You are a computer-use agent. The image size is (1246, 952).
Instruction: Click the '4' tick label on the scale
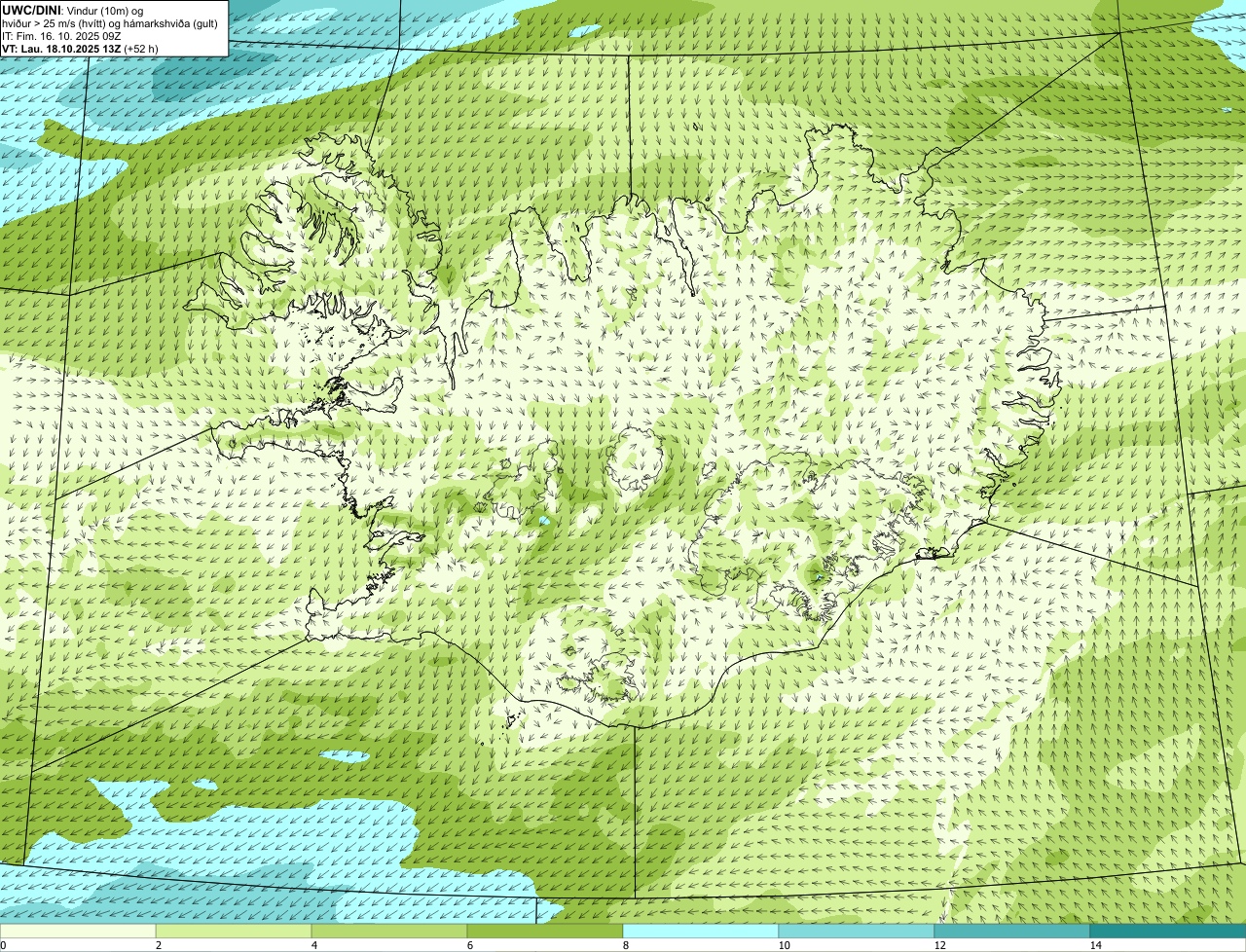314,945
